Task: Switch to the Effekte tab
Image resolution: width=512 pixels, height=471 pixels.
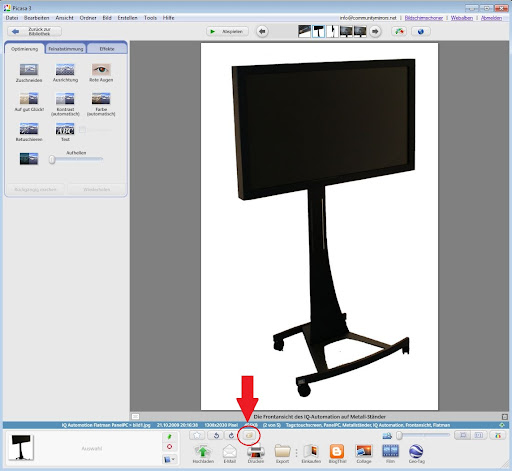Action: point(107,49)
